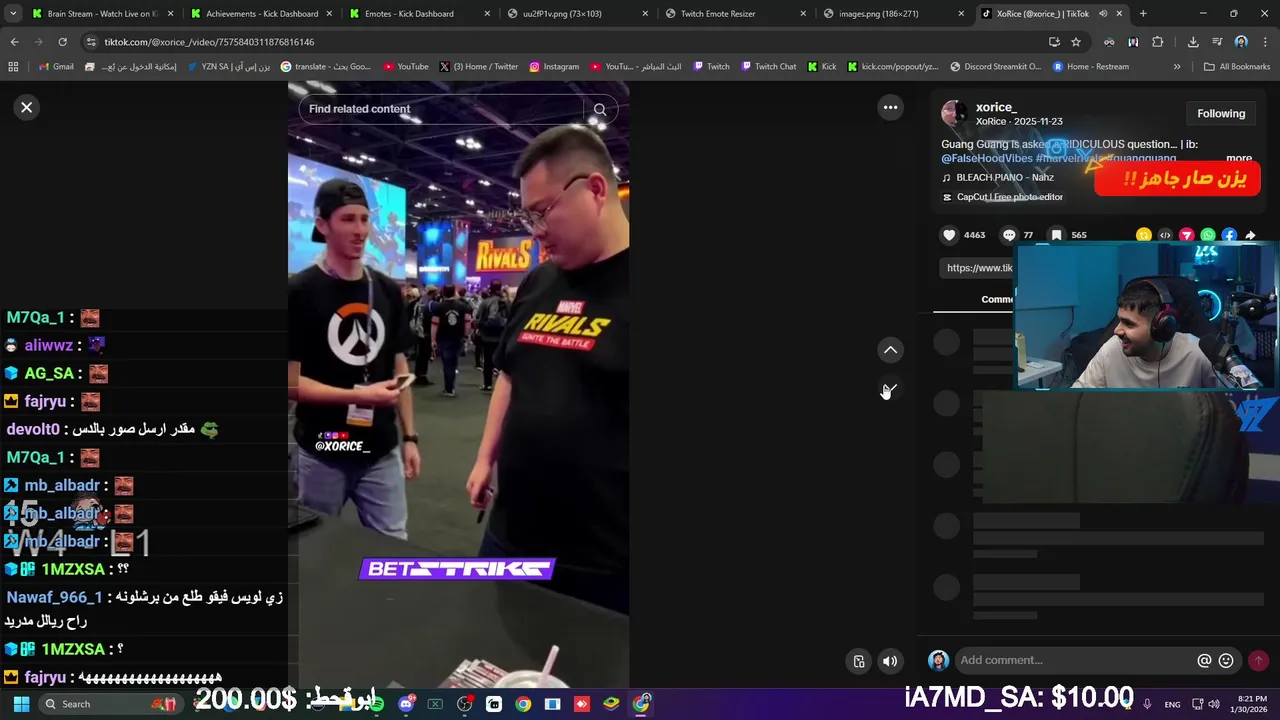Post comment with red arrow button

pos(1258,660)
